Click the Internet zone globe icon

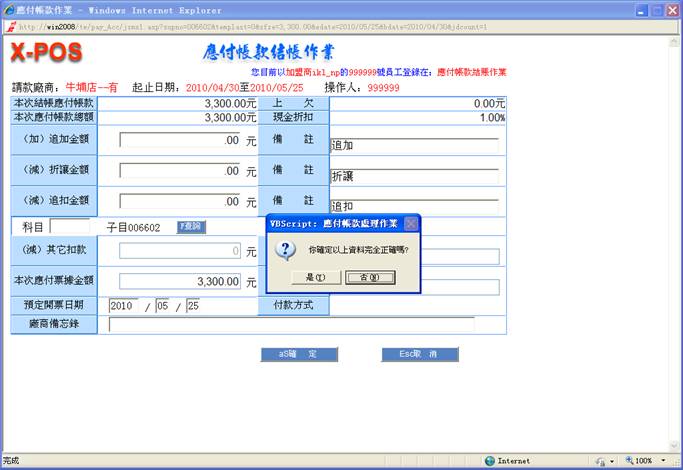[490, 461]
